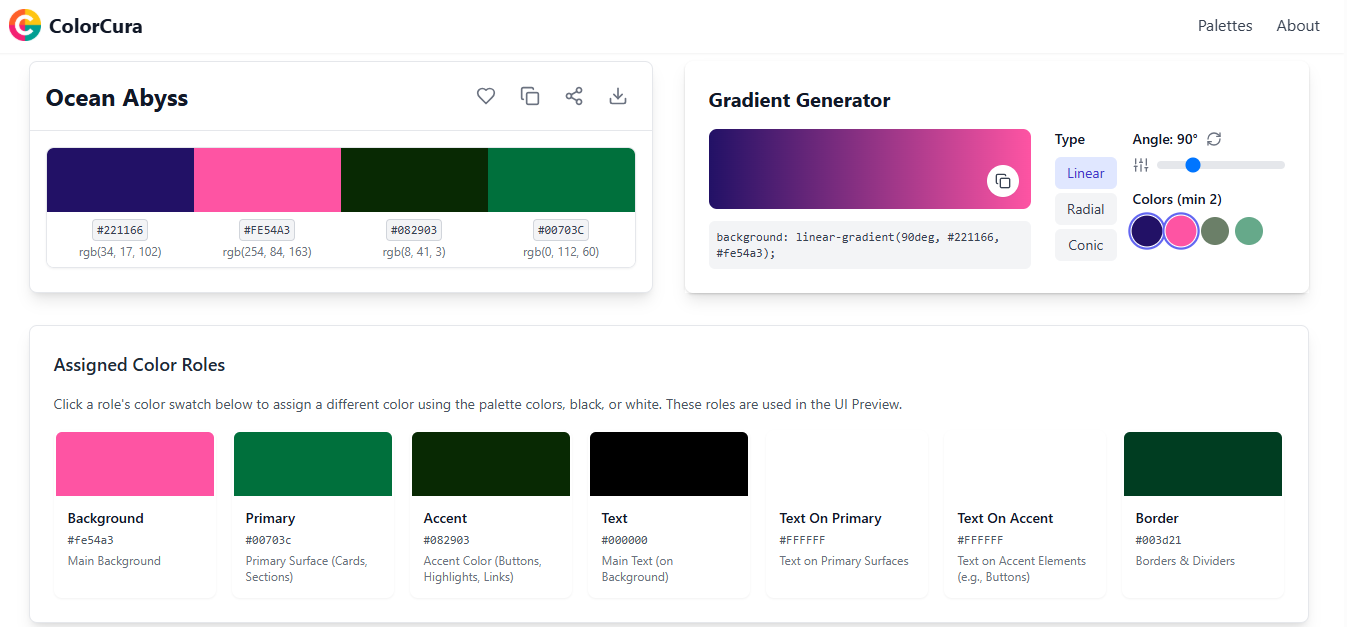Open the Palettes page
Screen dimensions: 1347x627
[x=1225, y=26]
